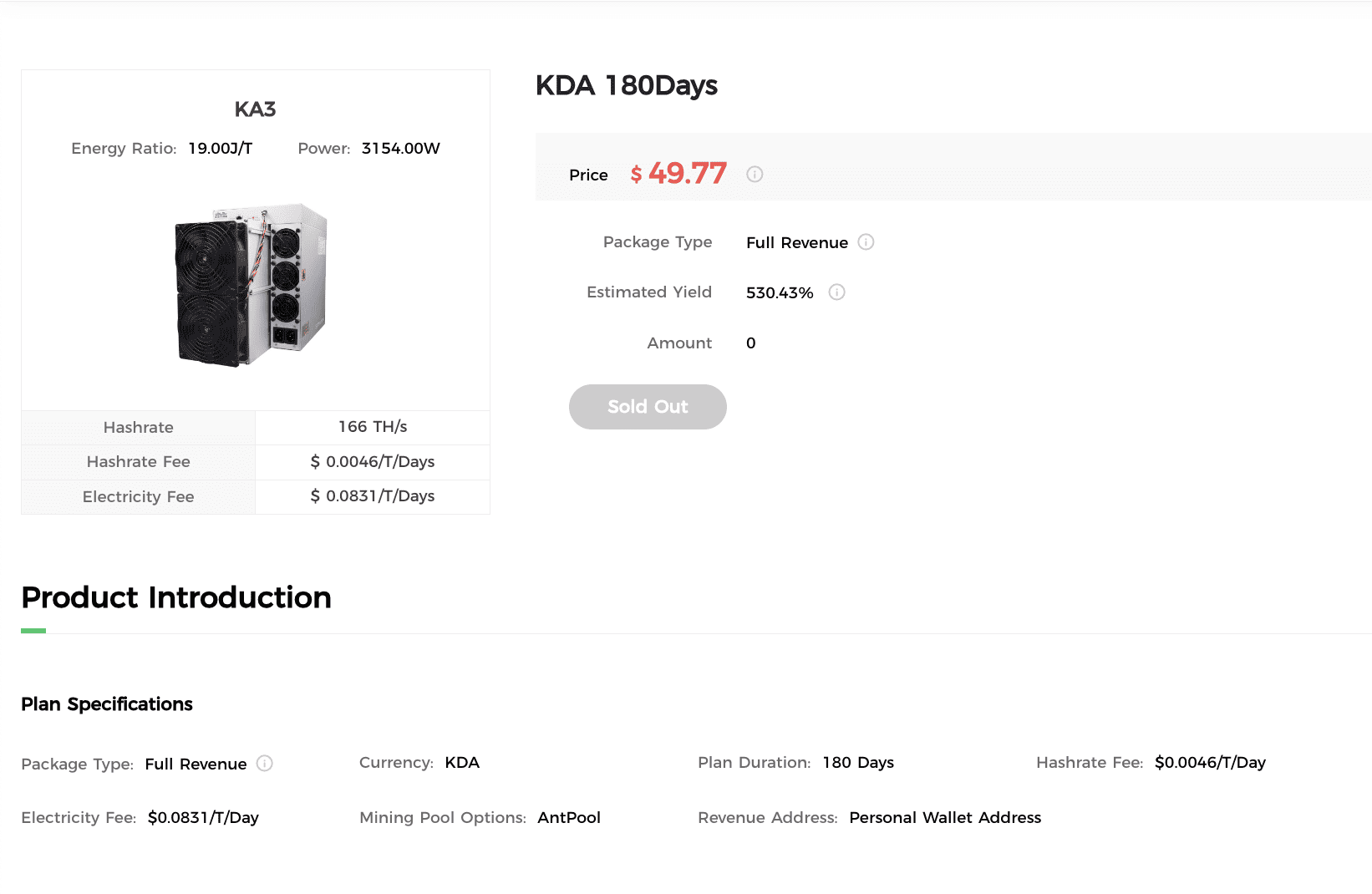
Task: Click the $49.77 price value
Action: click(x=678, y=173)
